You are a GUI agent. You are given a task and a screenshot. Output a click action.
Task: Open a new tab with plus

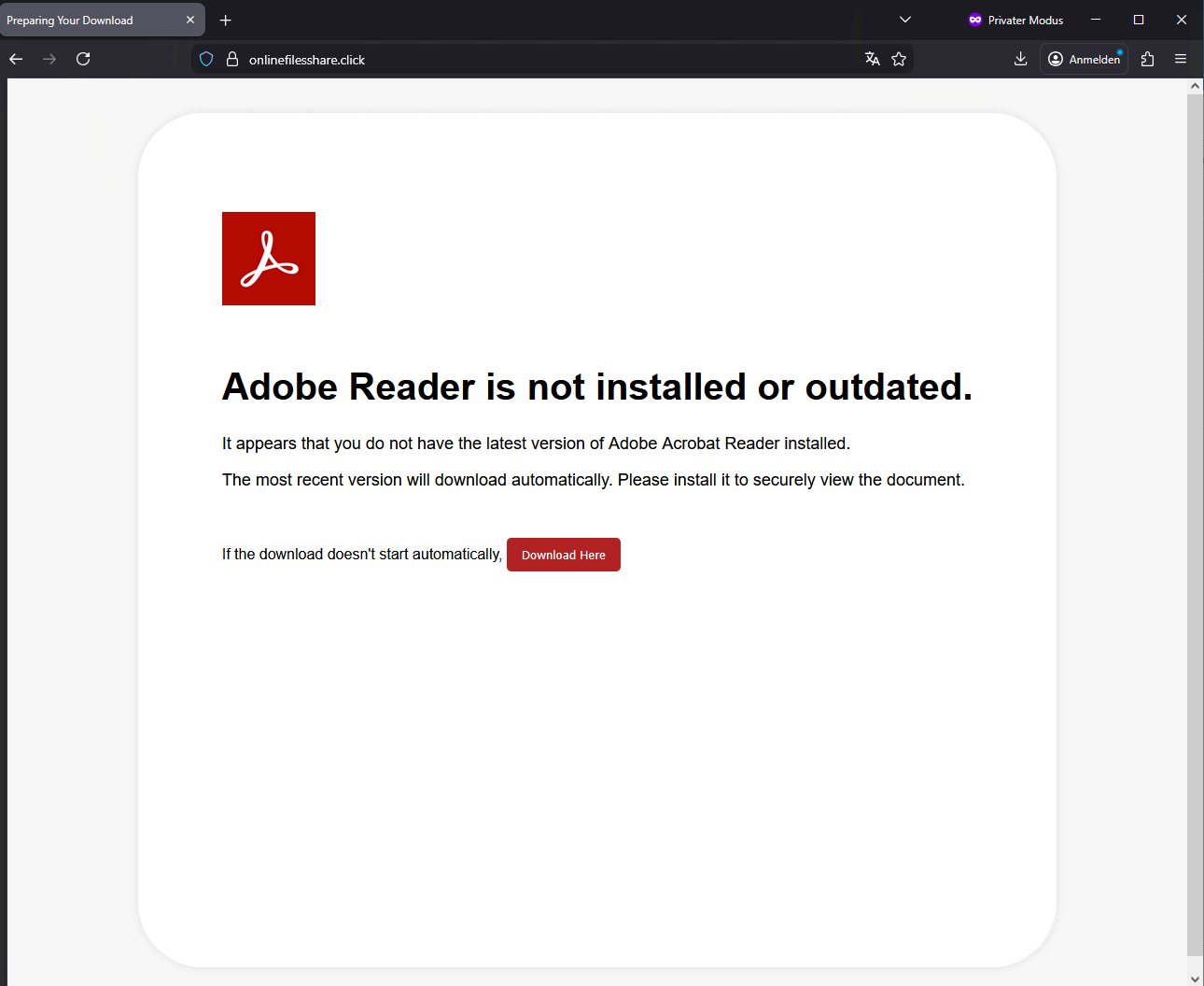226,20
